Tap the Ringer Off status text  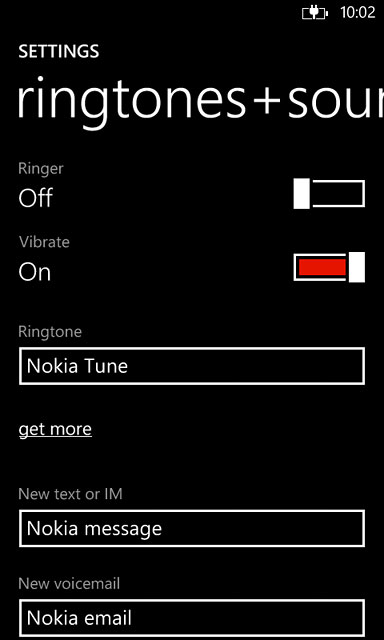pyautogui.click(x=36, y=198)
